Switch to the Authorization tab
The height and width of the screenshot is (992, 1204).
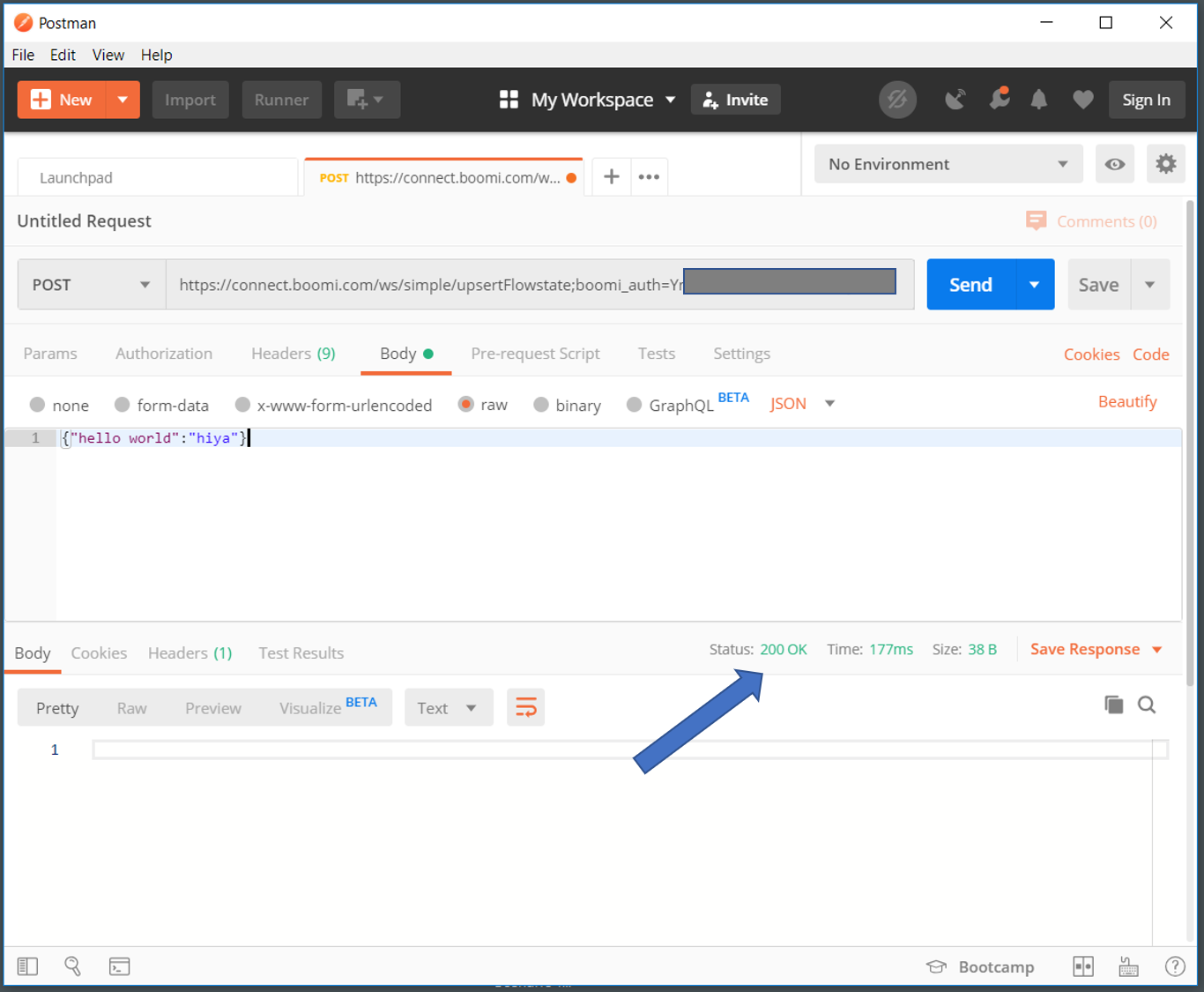click(x=164, y=353)
